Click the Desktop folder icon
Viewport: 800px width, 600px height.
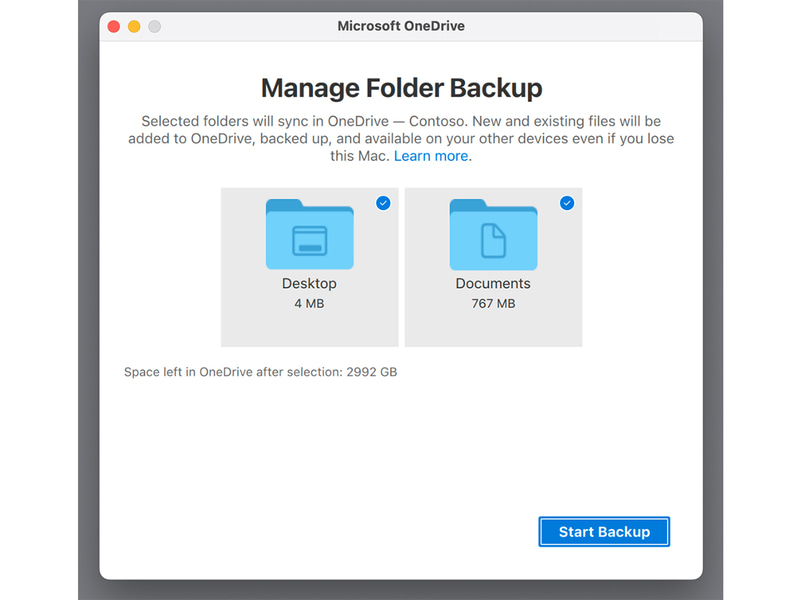309,234
